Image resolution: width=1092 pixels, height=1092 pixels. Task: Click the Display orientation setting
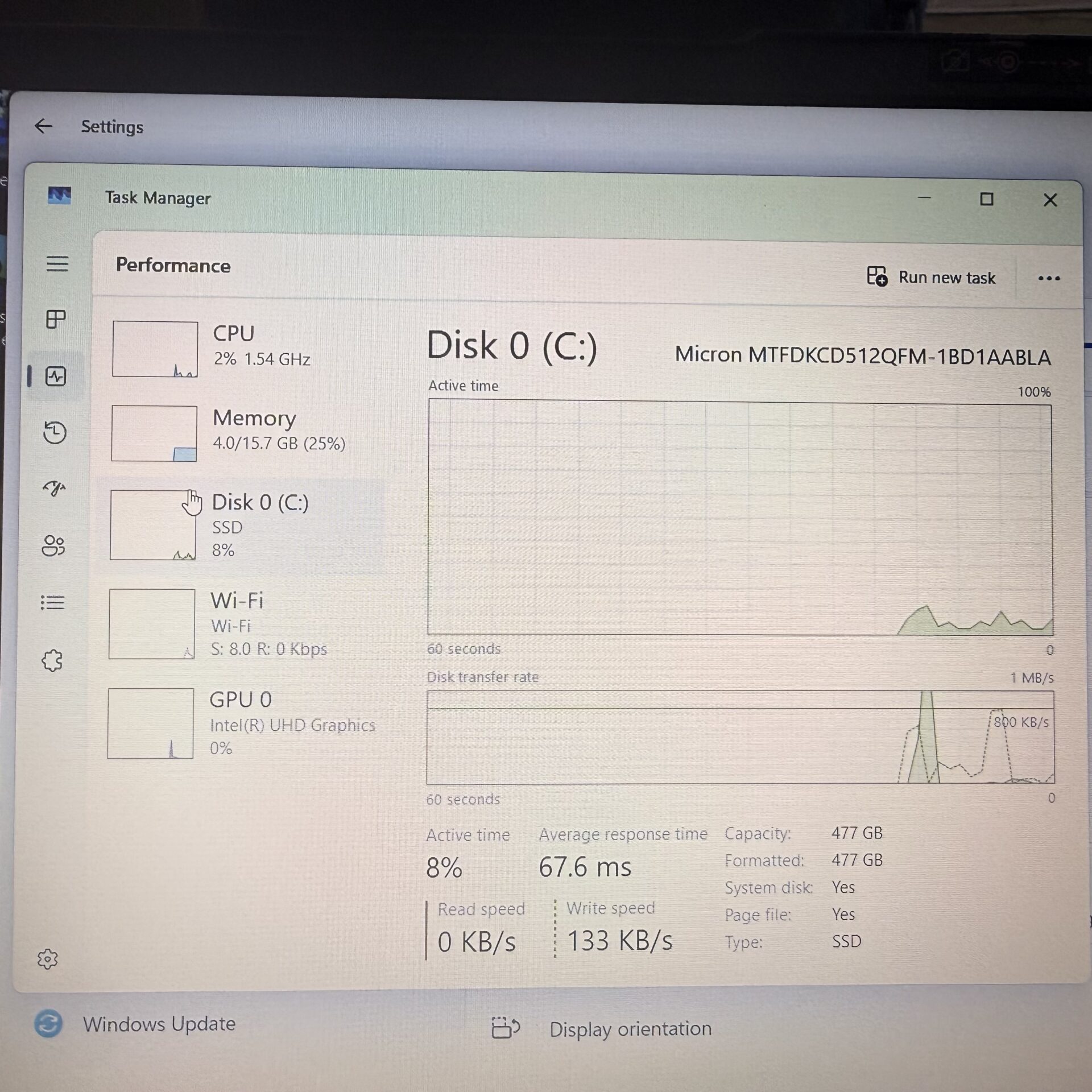630,1028
